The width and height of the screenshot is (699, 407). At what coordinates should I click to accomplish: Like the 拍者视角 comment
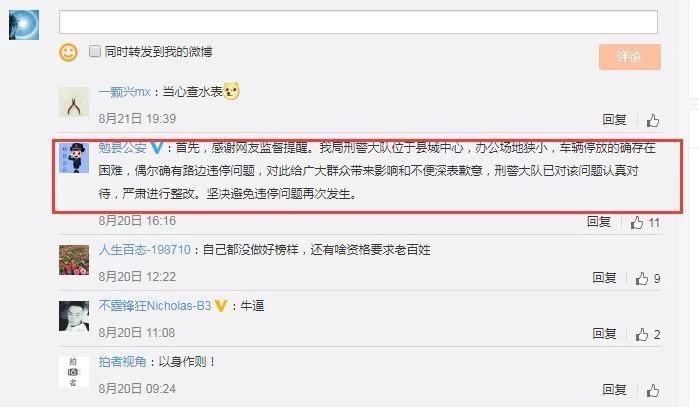click(x=653, y=391)
